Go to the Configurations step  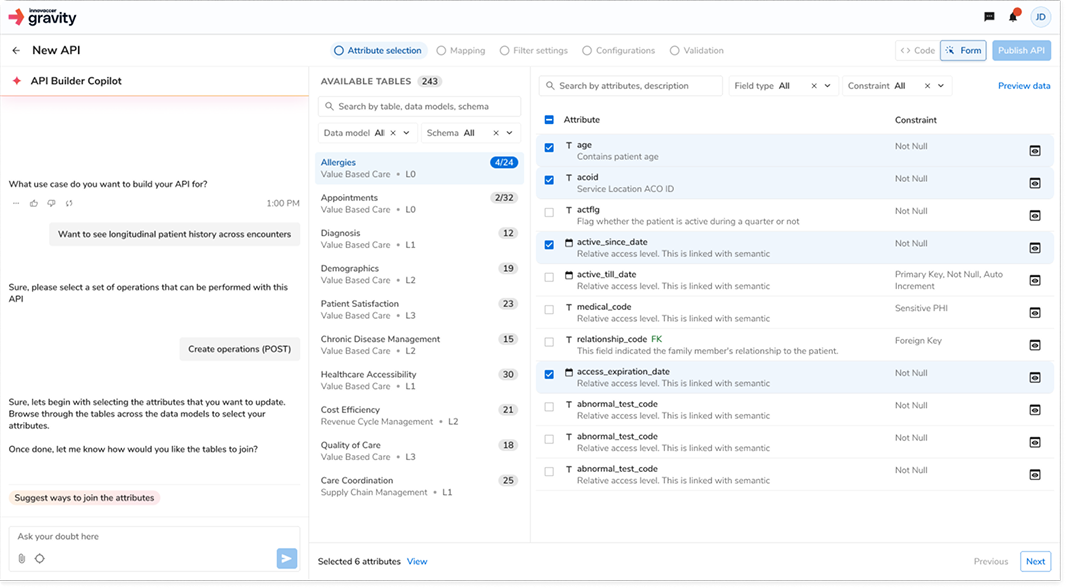[619, 50]
